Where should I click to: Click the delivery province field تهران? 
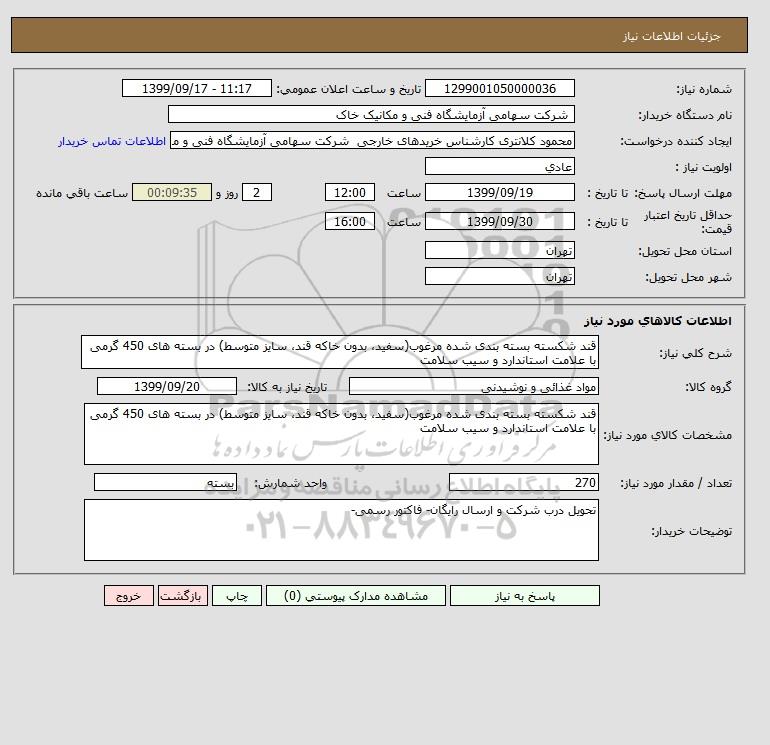[x=499, y=250]
